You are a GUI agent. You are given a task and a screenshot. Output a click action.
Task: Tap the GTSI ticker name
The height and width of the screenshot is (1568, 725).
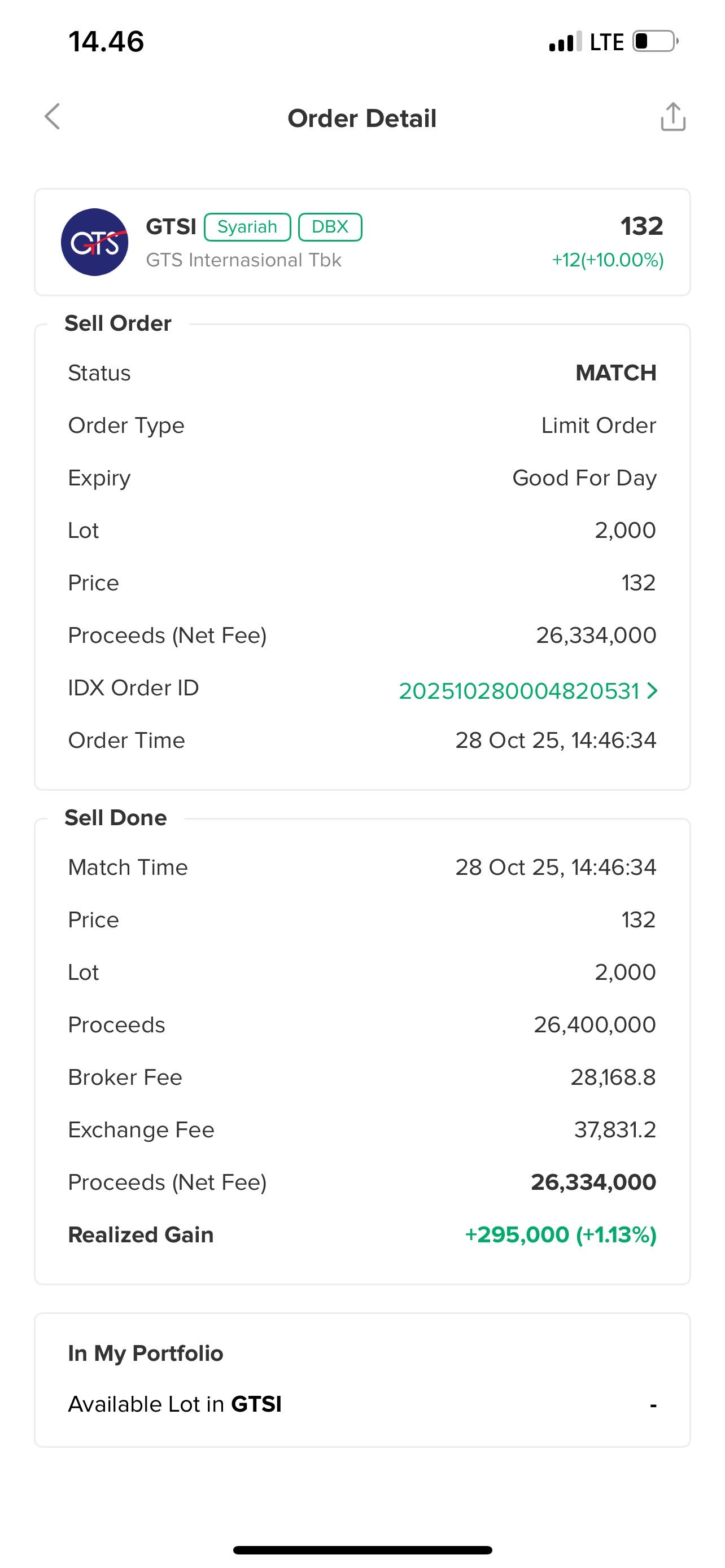point(171,227)
